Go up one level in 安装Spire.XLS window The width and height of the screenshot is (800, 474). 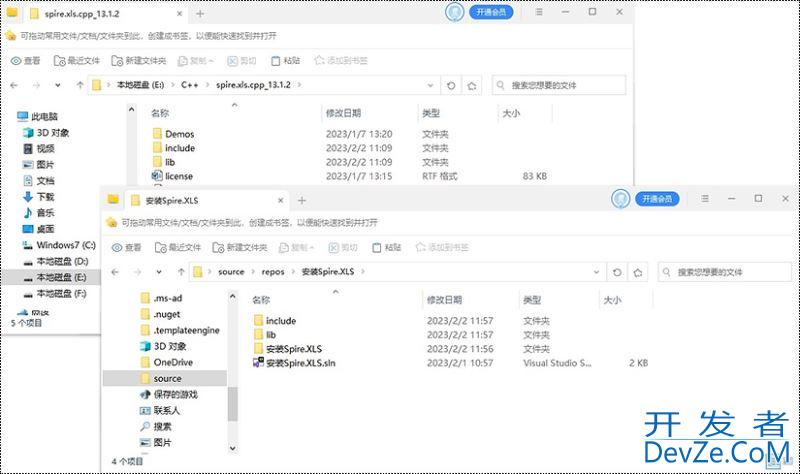pyautogui.click(x=181, y=272)
